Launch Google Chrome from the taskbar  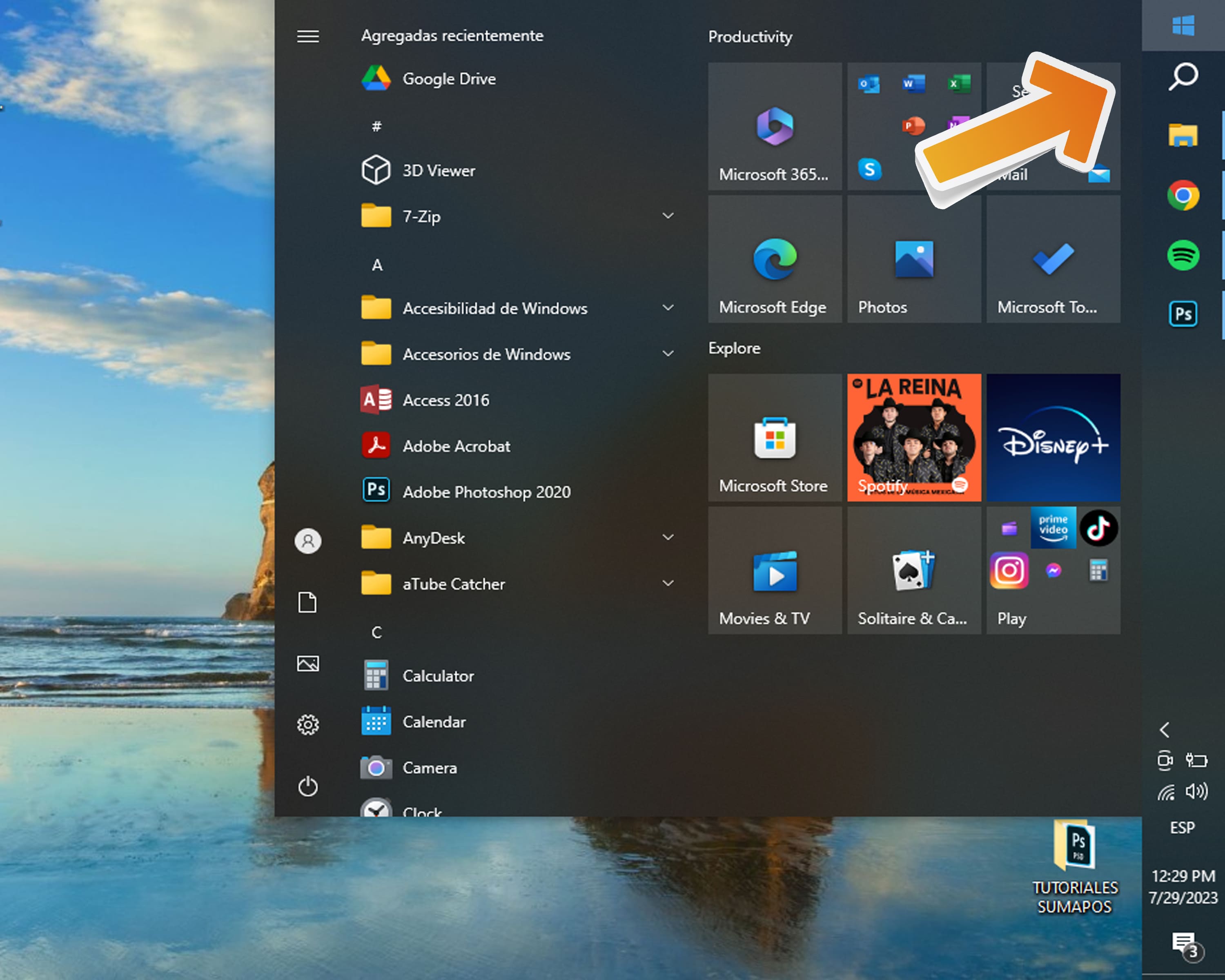pyautogui.click(x=1183, y=196)
